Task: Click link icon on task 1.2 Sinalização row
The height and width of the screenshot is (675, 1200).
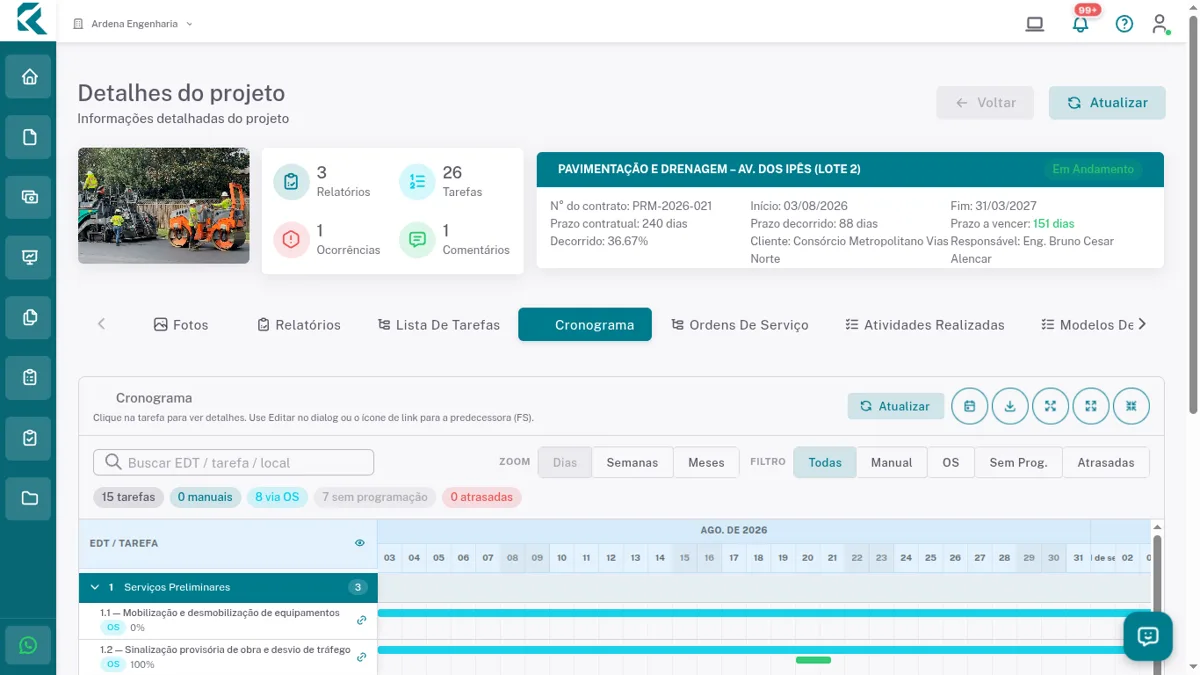Action: point(362,657)
